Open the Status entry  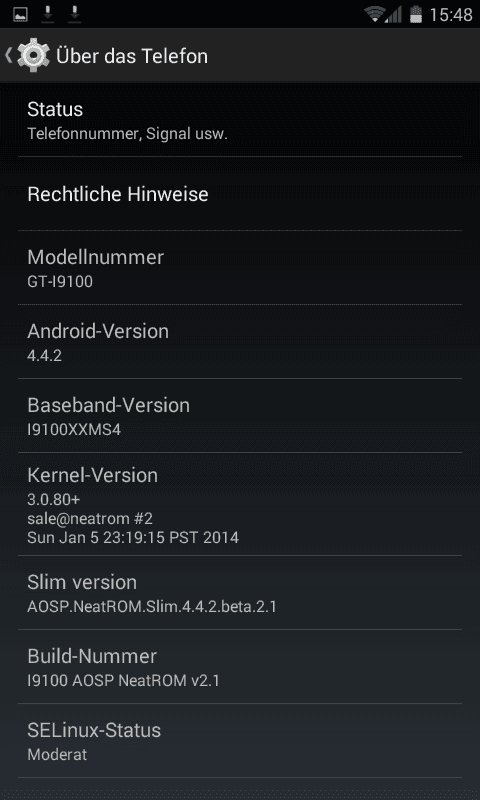[240, 120]
